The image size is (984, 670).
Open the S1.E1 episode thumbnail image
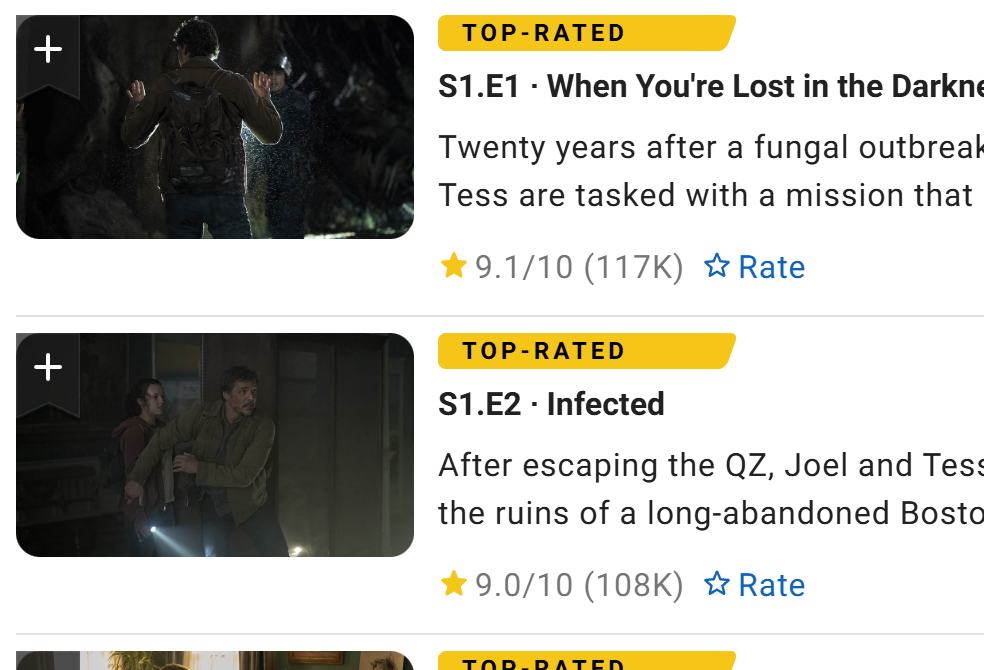pos(215,127)
